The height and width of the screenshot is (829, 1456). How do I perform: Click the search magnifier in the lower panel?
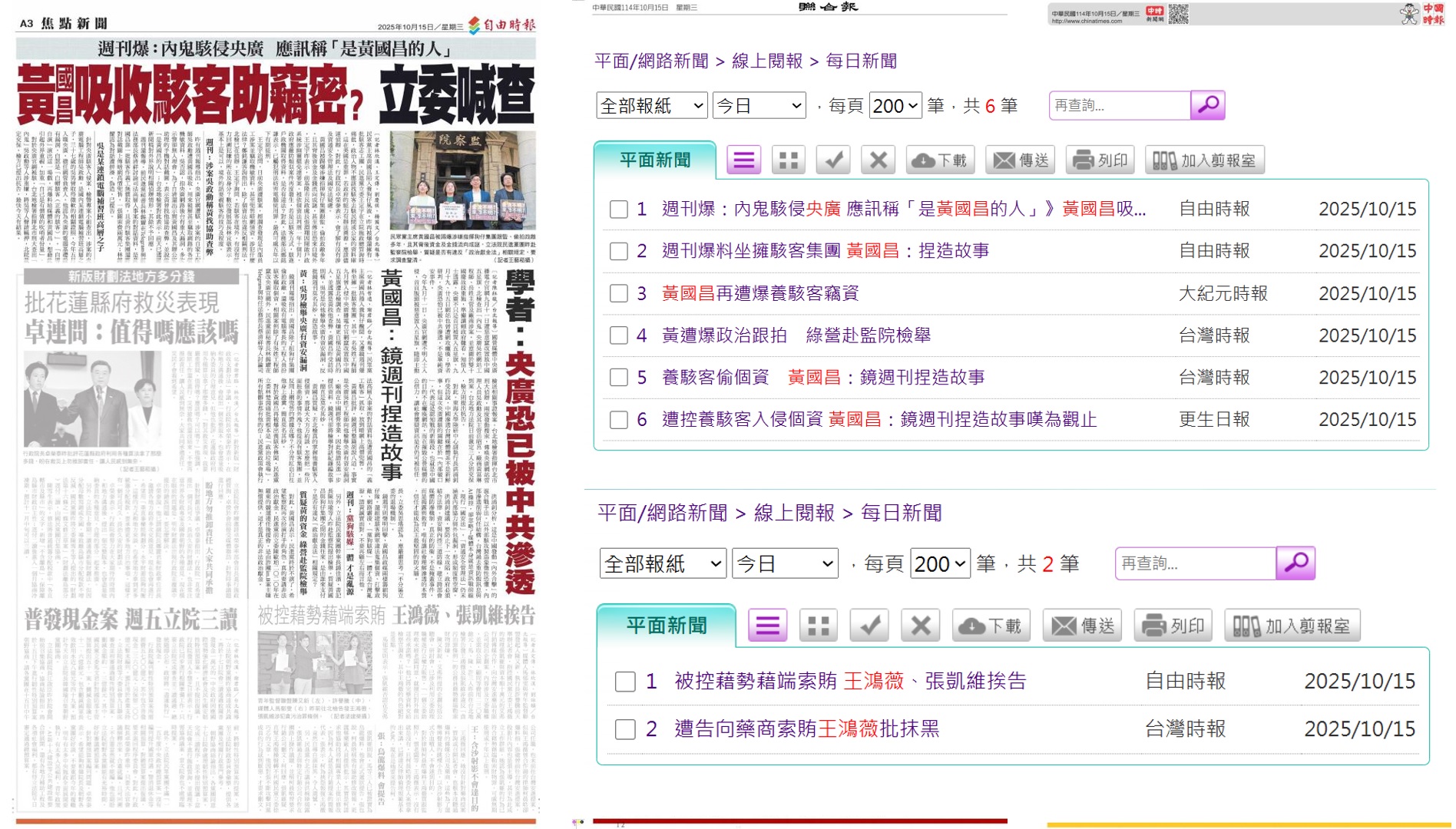point(1296,563)
